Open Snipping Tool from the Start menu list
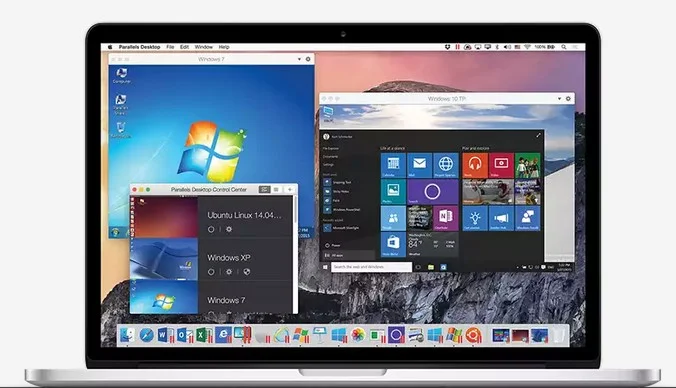 pos(337,182)
